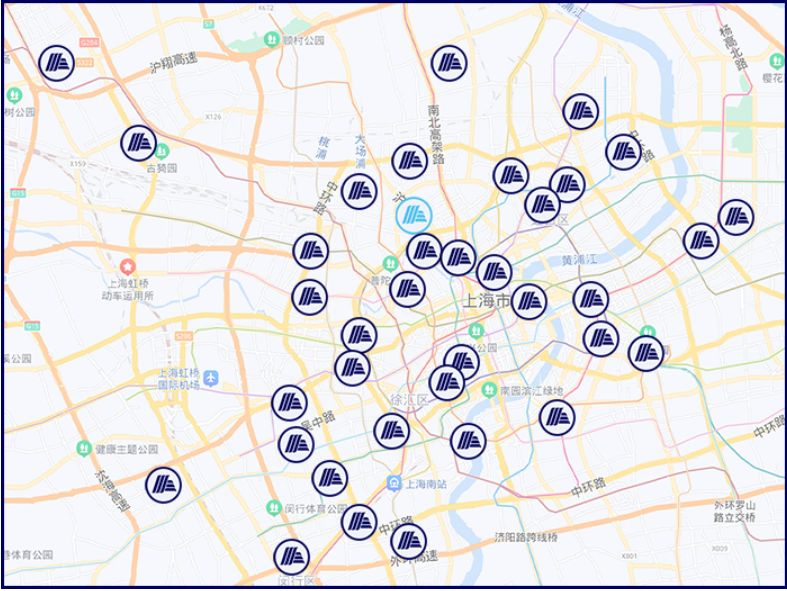Select the store marker above 南北高架路 label
This screenshot has height=591, width=787.
[449, 63]
